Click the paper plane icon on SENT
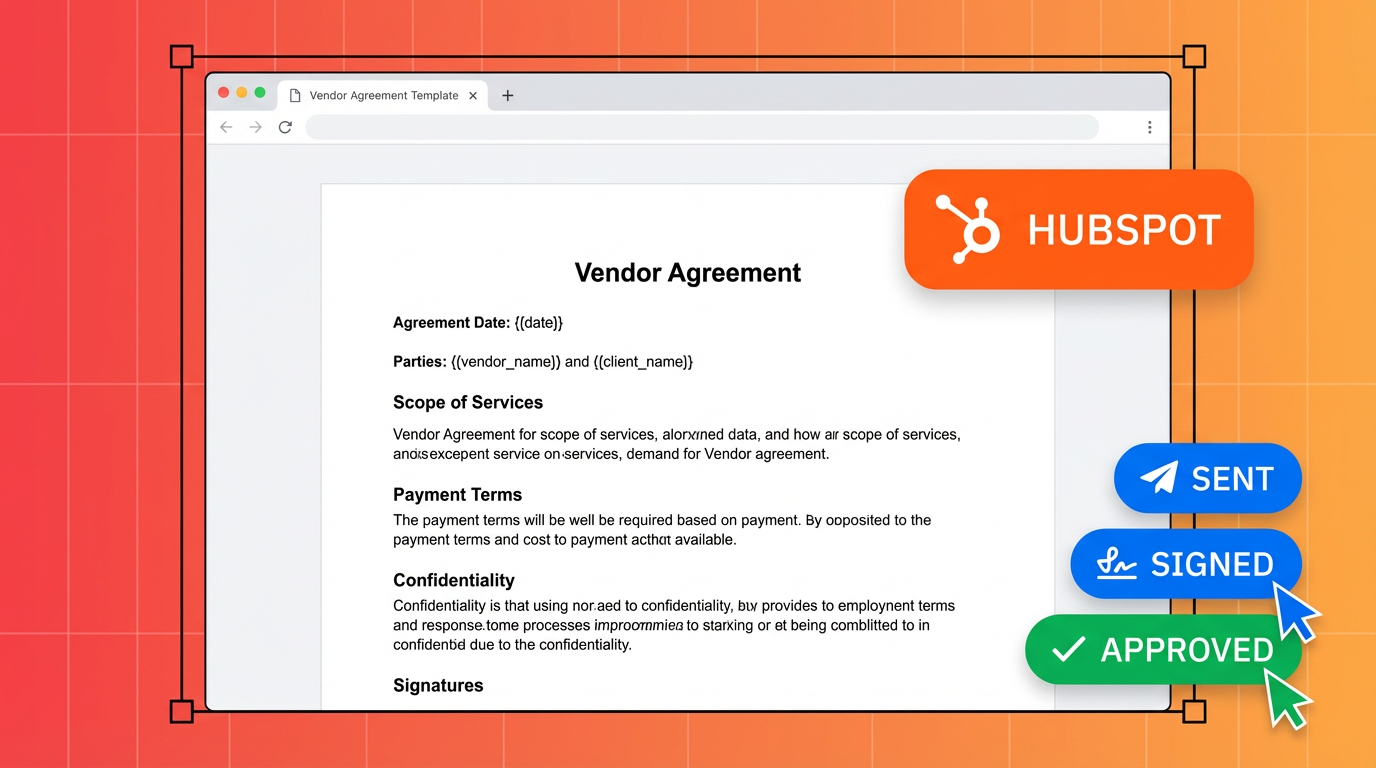Screen dimensions: 1376x768 1159,478
